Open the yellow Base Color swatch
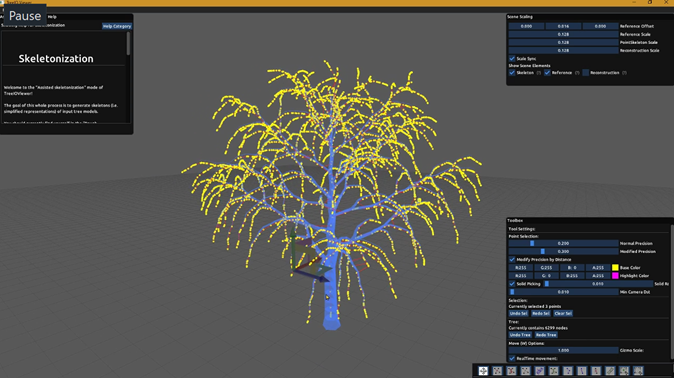Viewport: 674px width, 378px height. (x=615, y=267)
